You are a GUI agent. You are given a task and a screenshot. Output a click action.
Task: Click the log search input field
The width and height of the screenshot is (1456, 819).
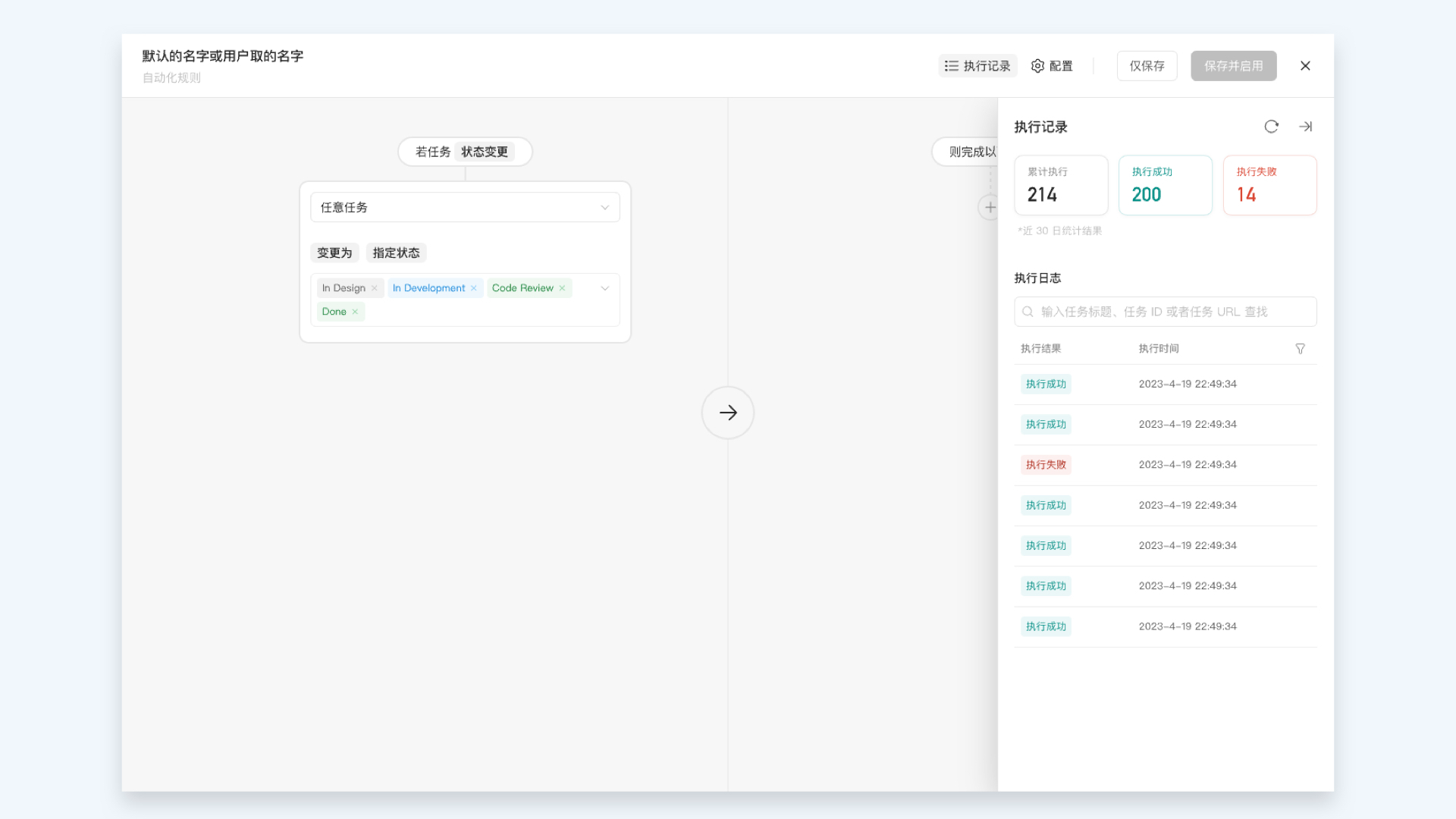(x=1165, y=312)
